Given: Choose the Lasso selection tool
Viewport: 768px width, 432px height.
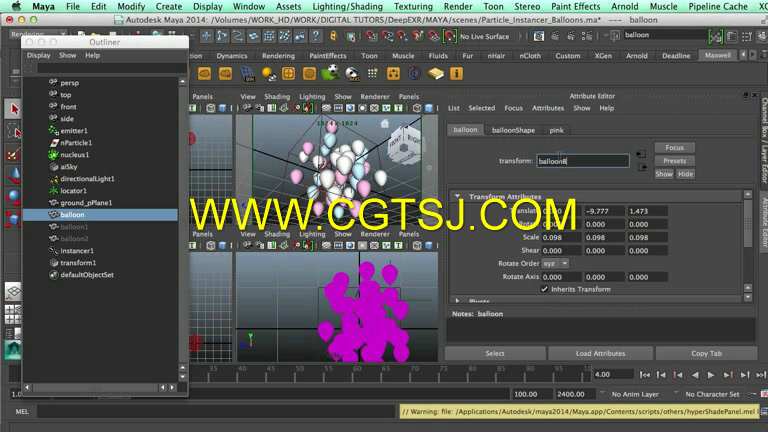Looking at the screenshot, I should (x=13, y=131).
